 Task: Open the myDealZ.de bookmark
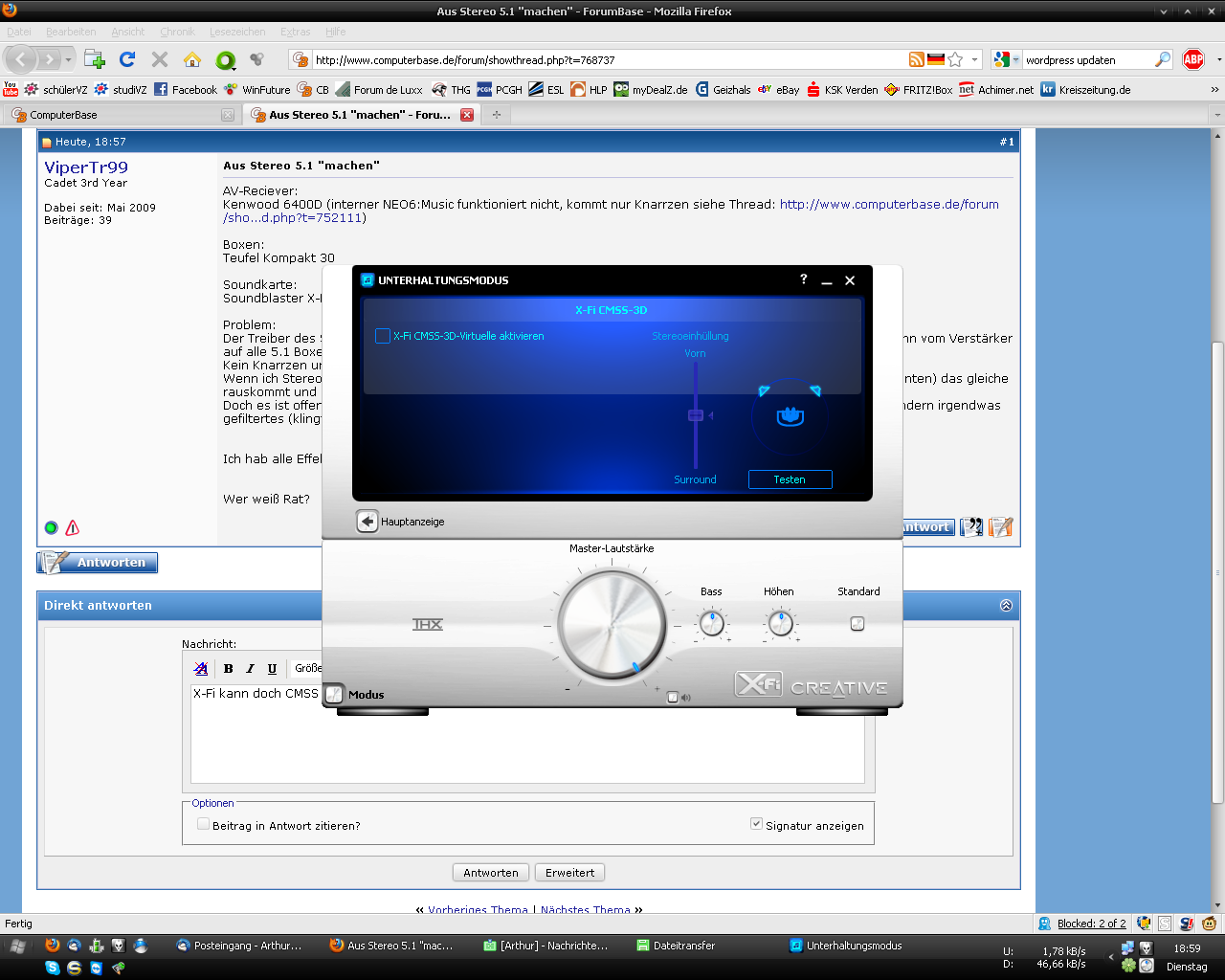point(651,90)
